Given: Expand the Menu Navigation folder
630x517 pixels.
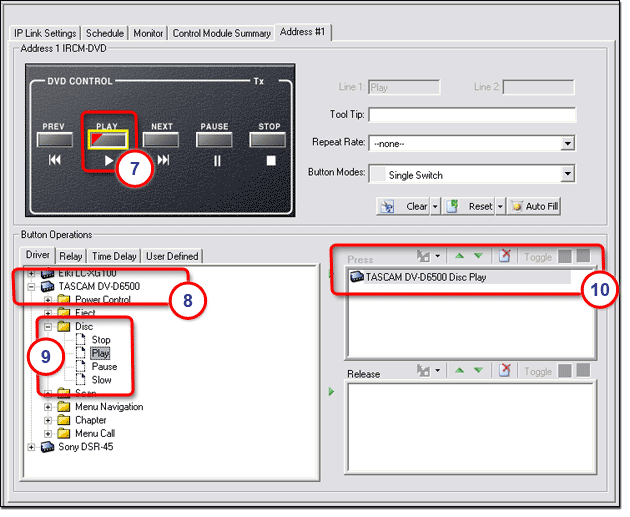Looking at the screenshot, I should coord(49,407).
